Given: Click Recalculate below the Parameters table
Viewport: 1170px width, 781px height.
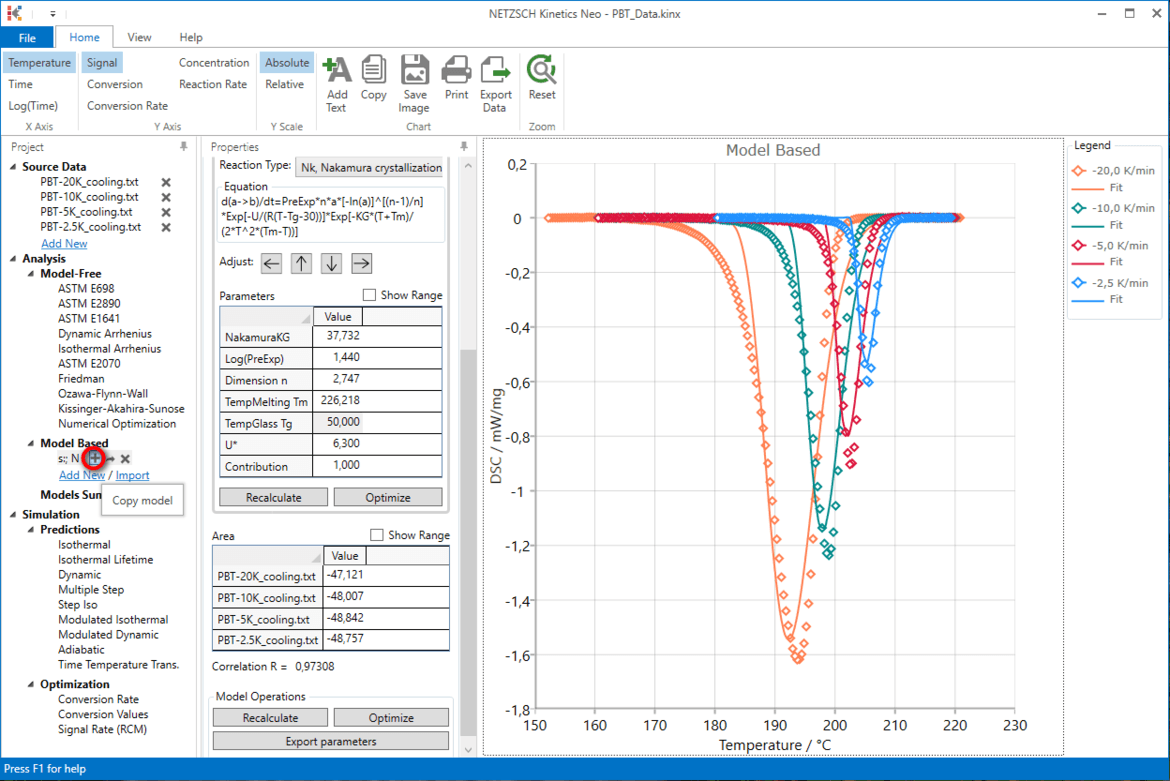Looking at the screenshot, I should [274, 498].
